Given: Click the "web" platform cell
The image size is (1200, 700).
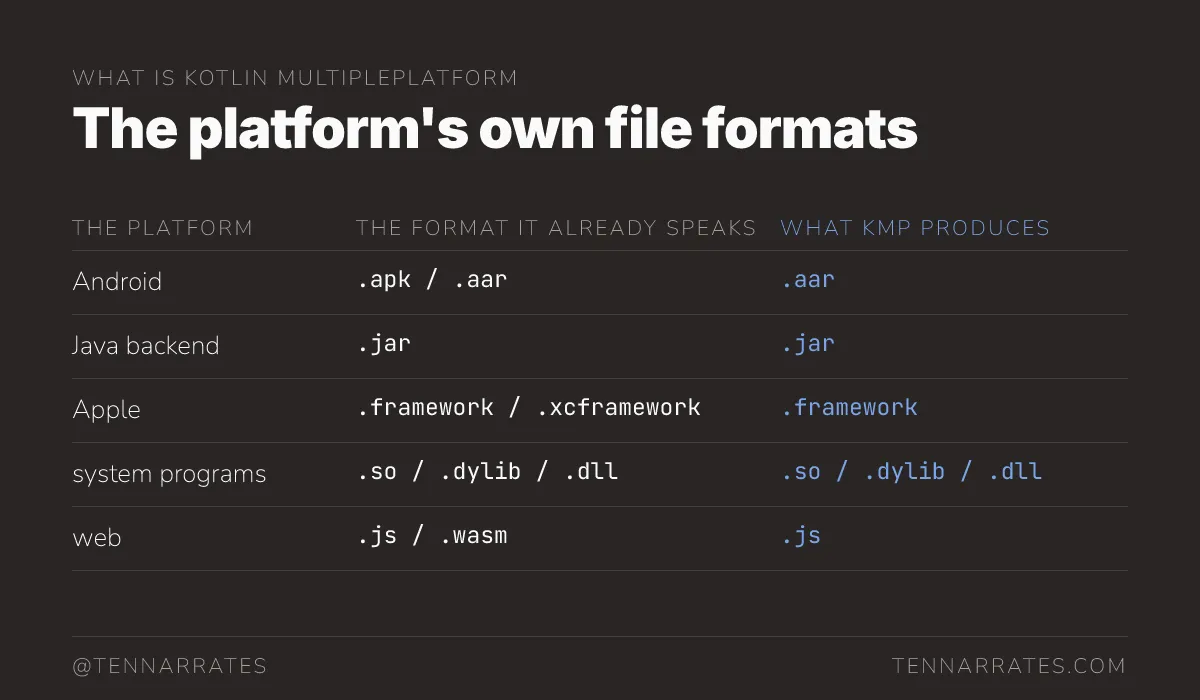Looking at the screenshot, I should click(97, 538).
